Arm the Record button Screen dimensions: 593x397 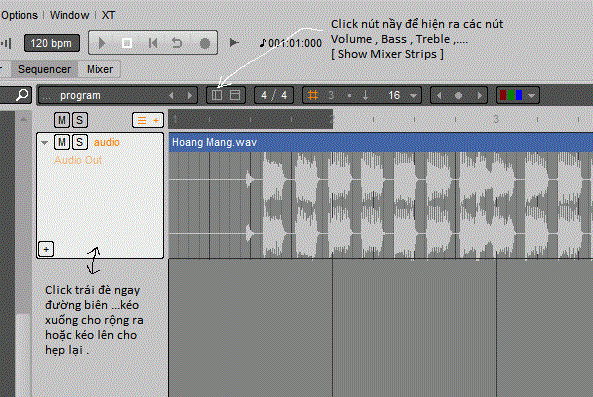click(x=205, y=43)
